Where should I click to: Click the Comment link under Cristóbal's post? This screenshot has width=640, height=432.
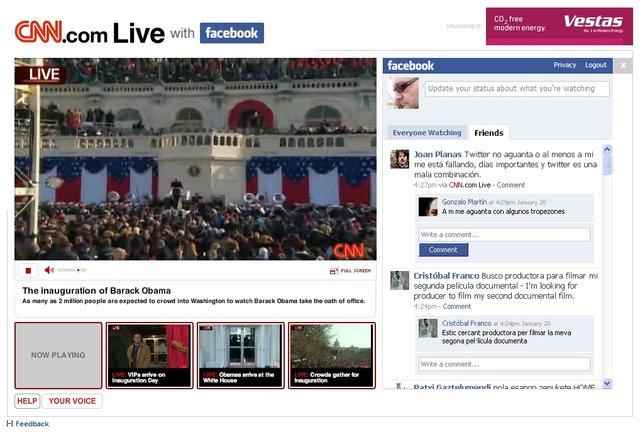[457, 306]
